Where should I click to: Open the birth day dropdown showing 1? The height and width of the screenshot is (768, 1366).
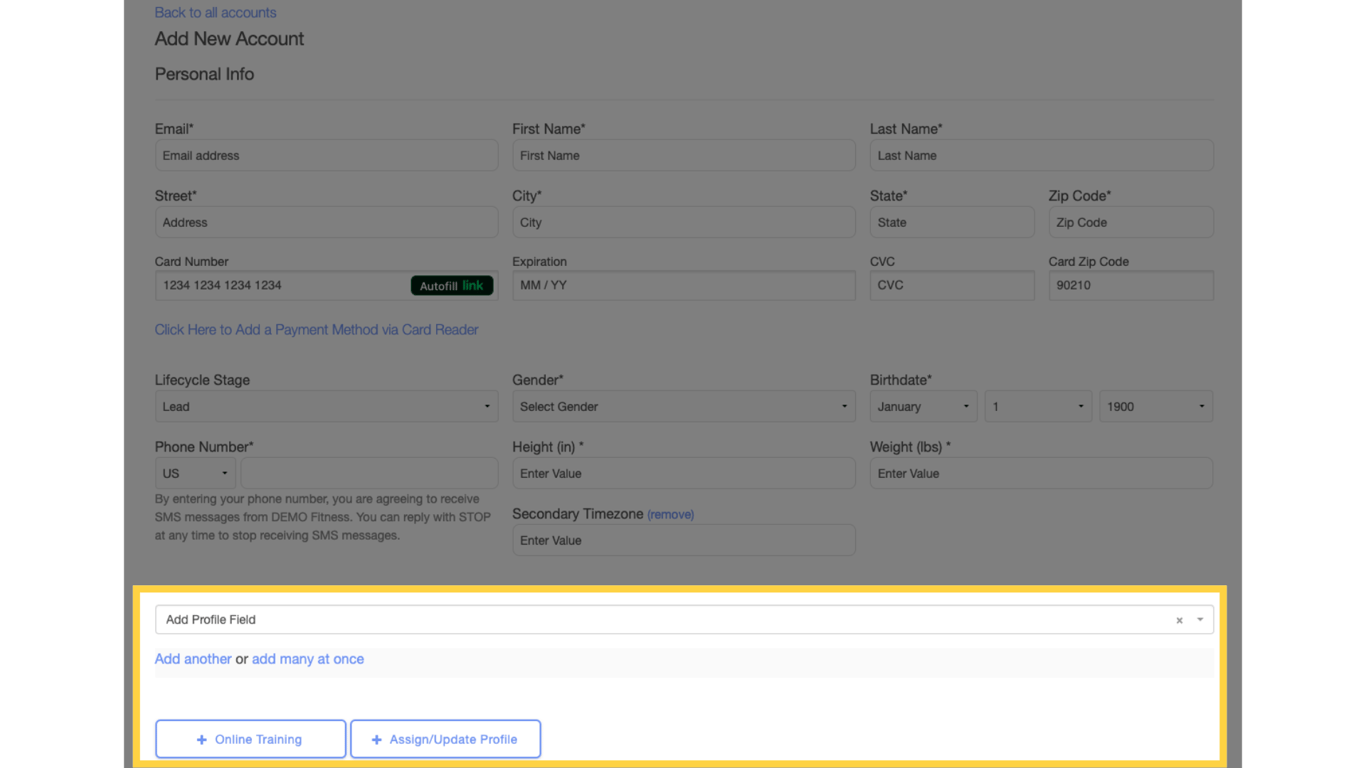coord(1038,406)
